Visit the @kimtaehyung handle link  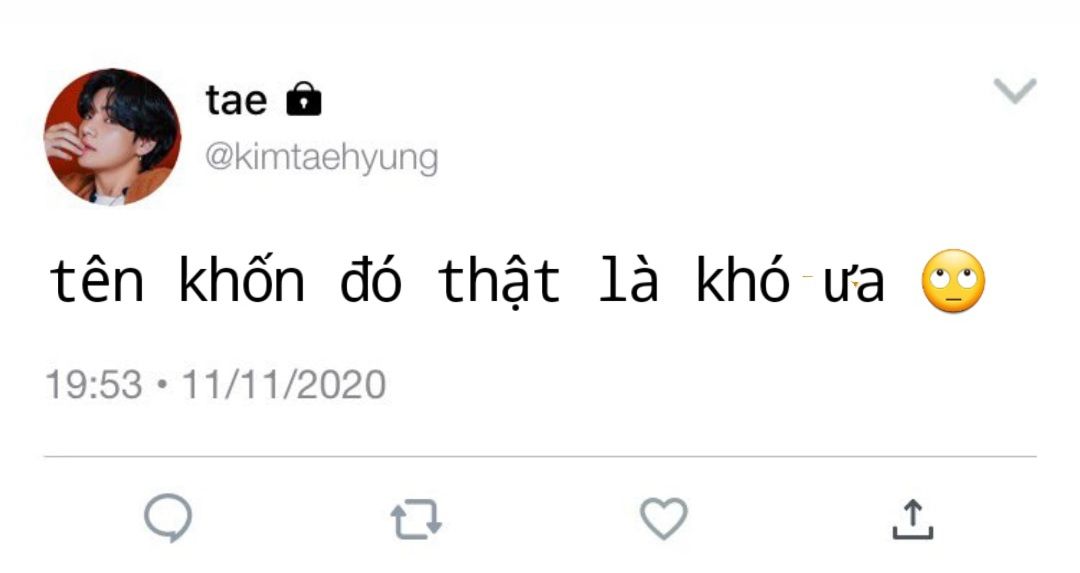point(321,158)
